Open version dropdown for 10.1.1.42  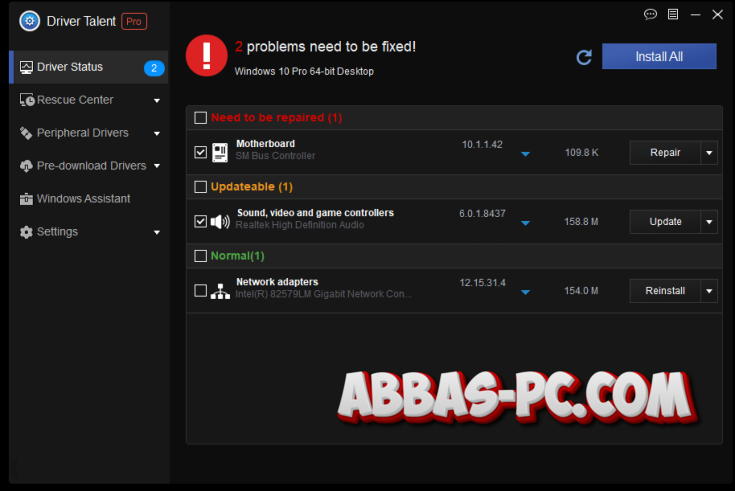525,154
